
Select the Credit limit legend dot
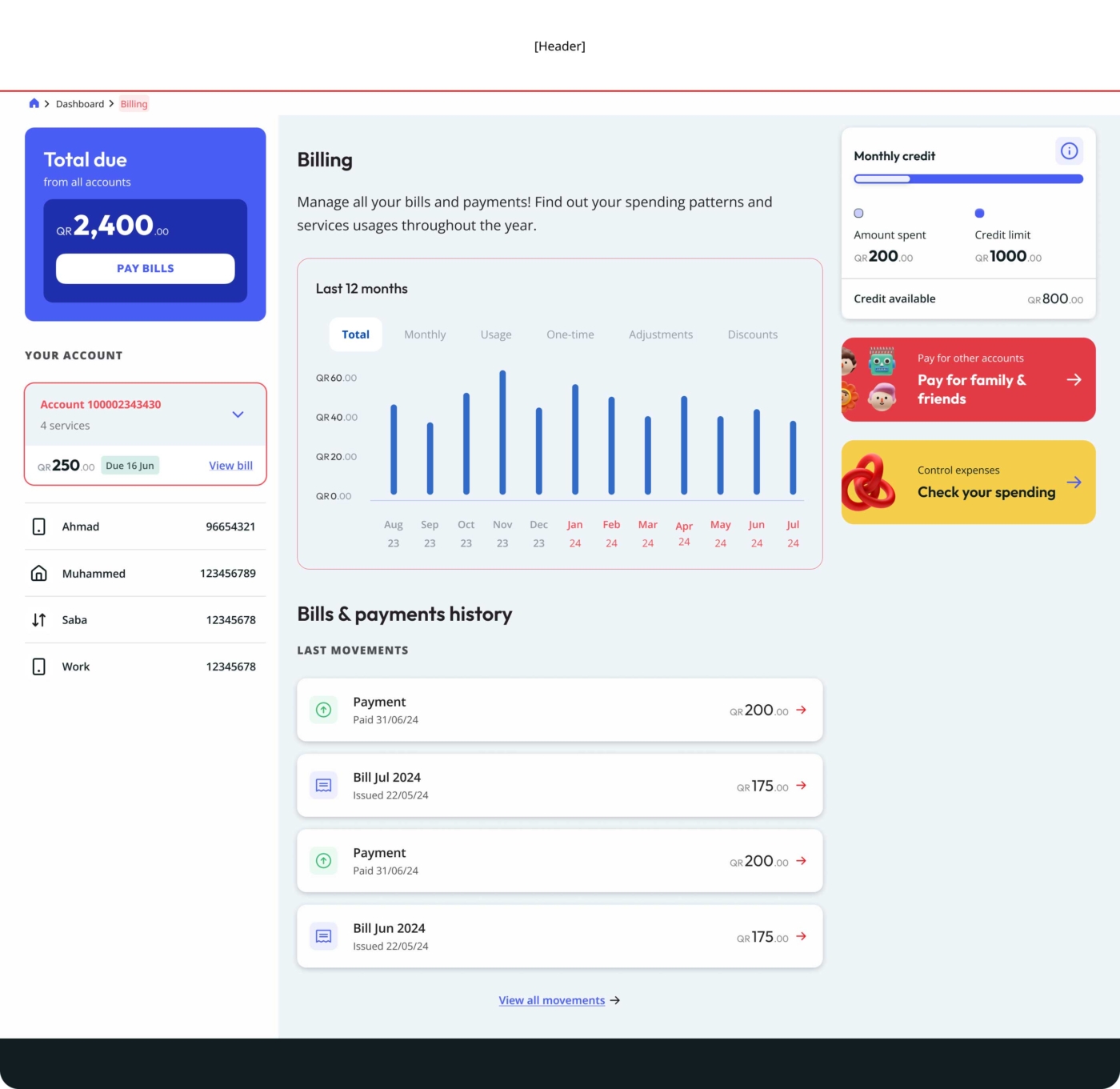point(979,214)
